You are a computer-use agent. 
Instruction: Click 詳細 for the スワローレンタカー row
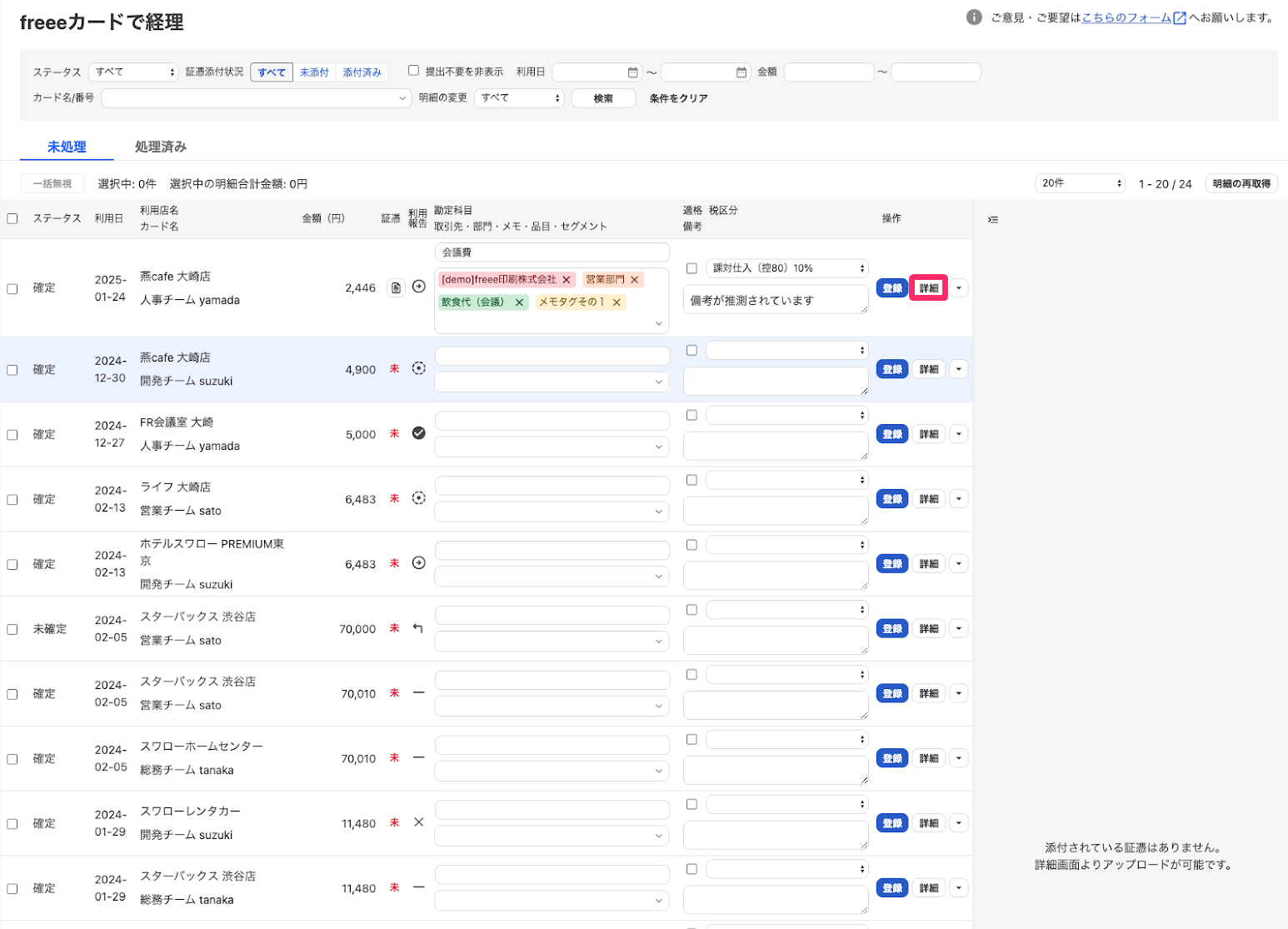pos(929,823)
